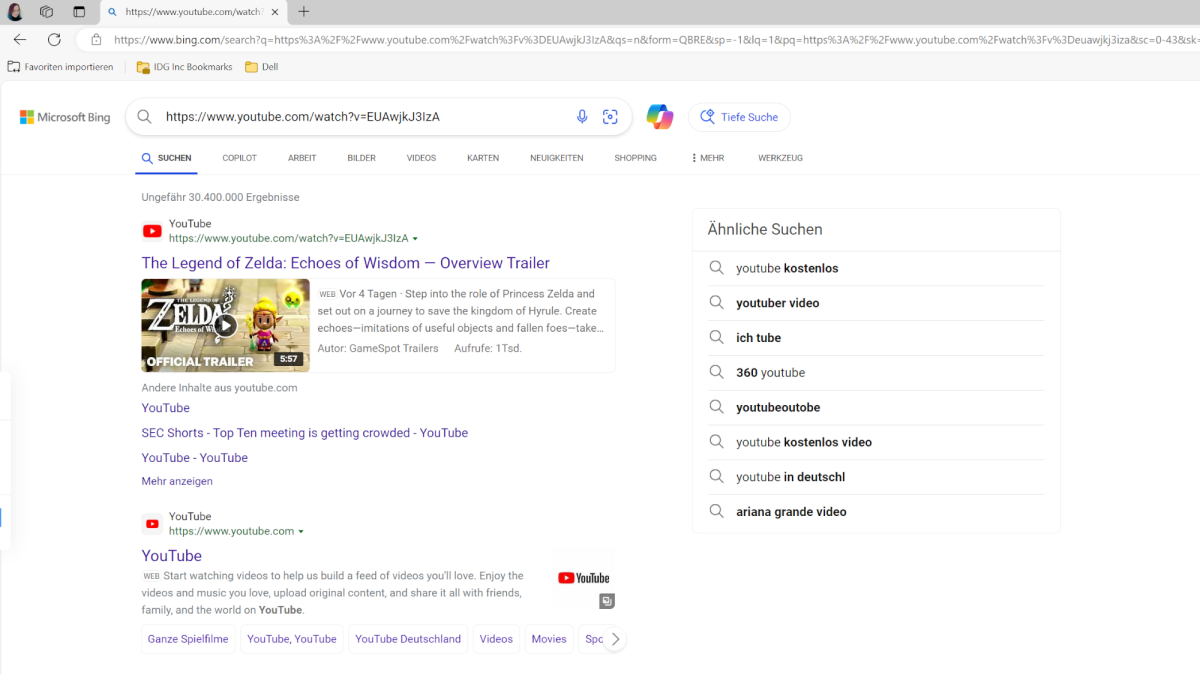Switch to the VIDEOS tab
The image size is (1200, 675).
(421, 158)
